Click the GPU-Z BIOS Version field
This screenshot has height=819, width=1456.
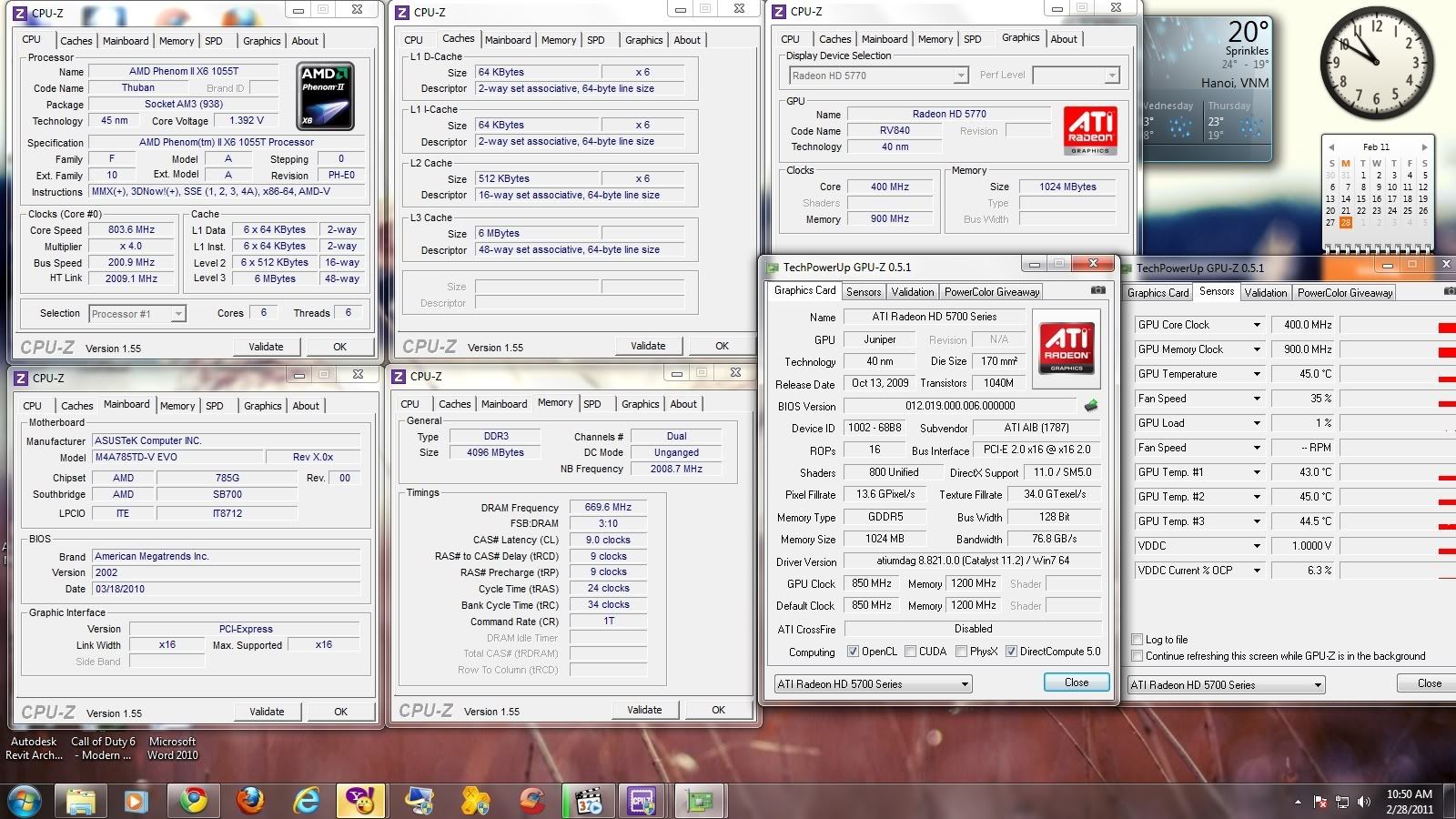click(961, 406)
